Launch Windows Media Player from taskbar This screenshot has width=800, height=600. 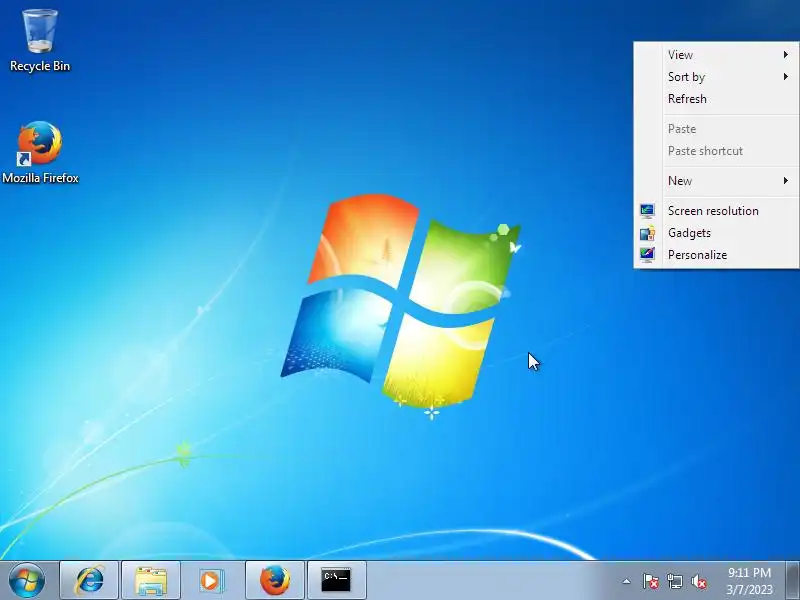point(211,580)
